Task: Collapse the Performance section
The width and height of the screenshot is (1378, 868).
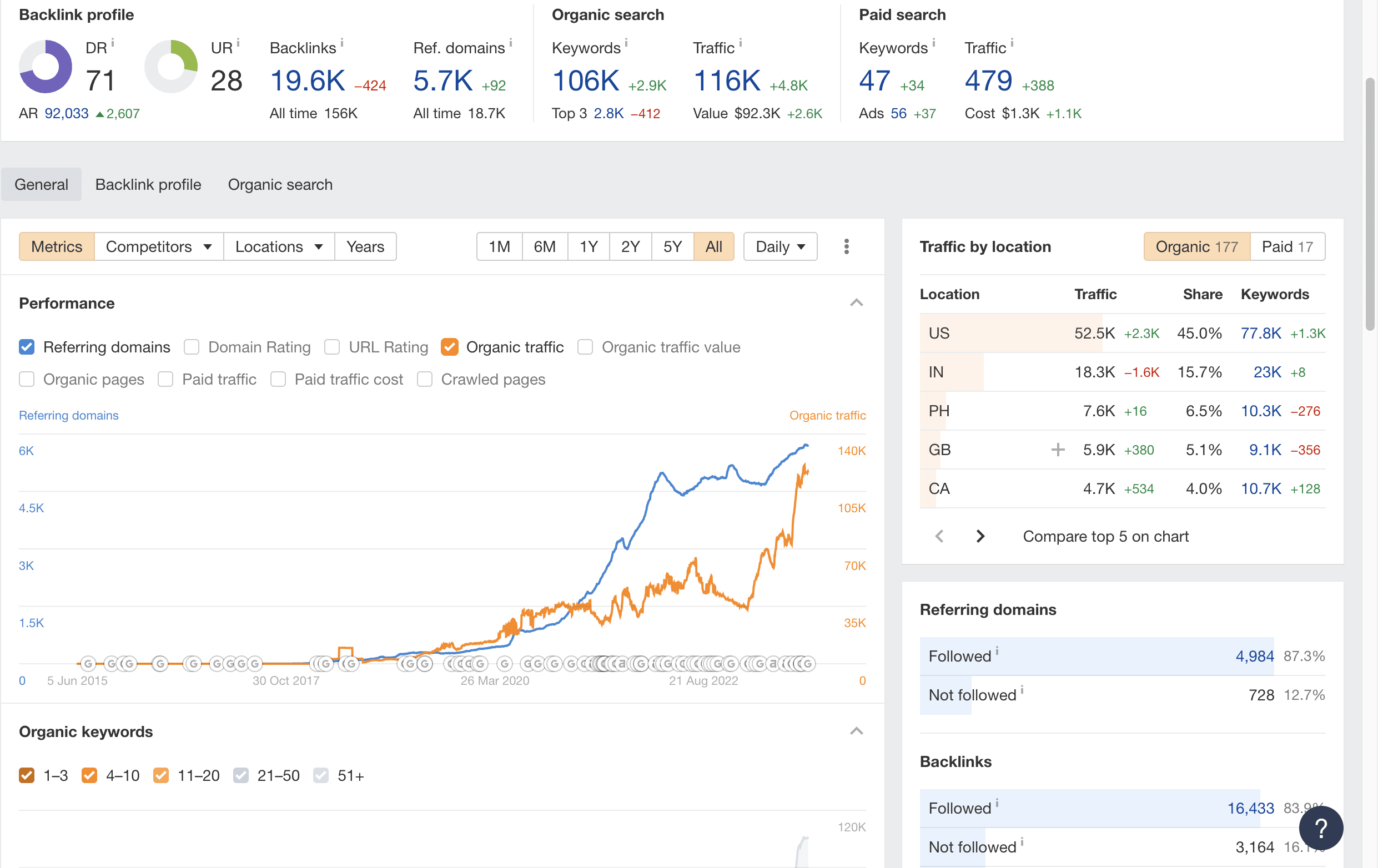Action: tap(856, 302)
